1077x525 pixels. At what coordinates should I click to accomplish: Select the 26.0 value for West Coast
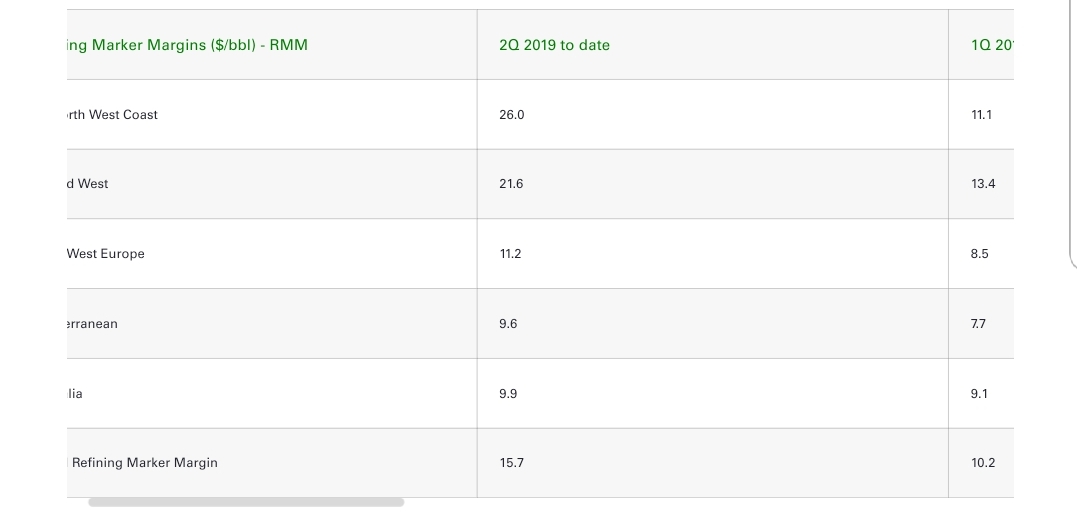point(512,115)
